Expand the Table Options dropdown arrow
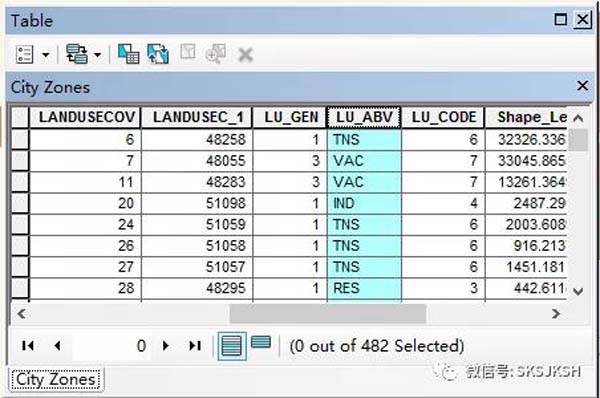 pyautogui.click(x=46, y=55)
